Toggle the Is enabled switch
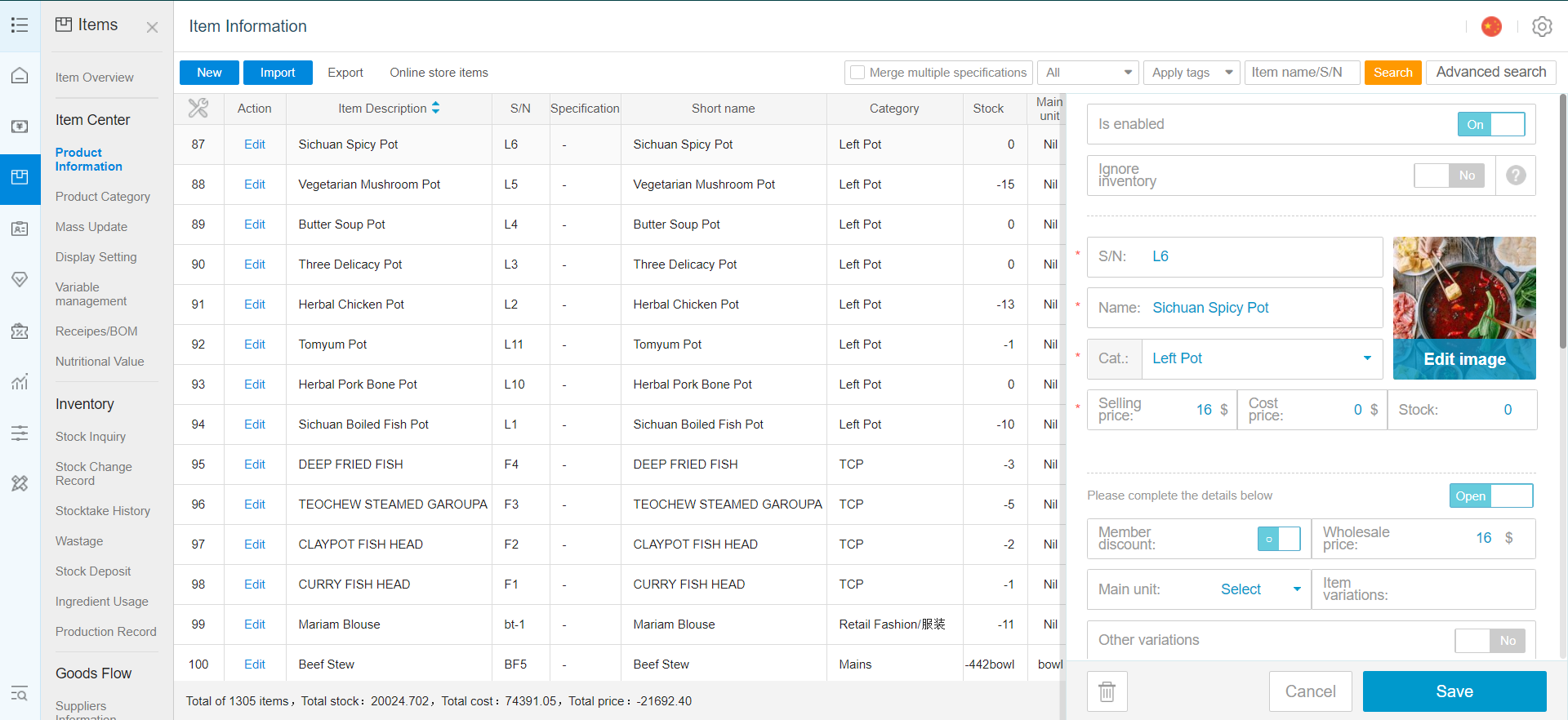The height and width of the screenshot is (720, 1568). (1491, 124)
